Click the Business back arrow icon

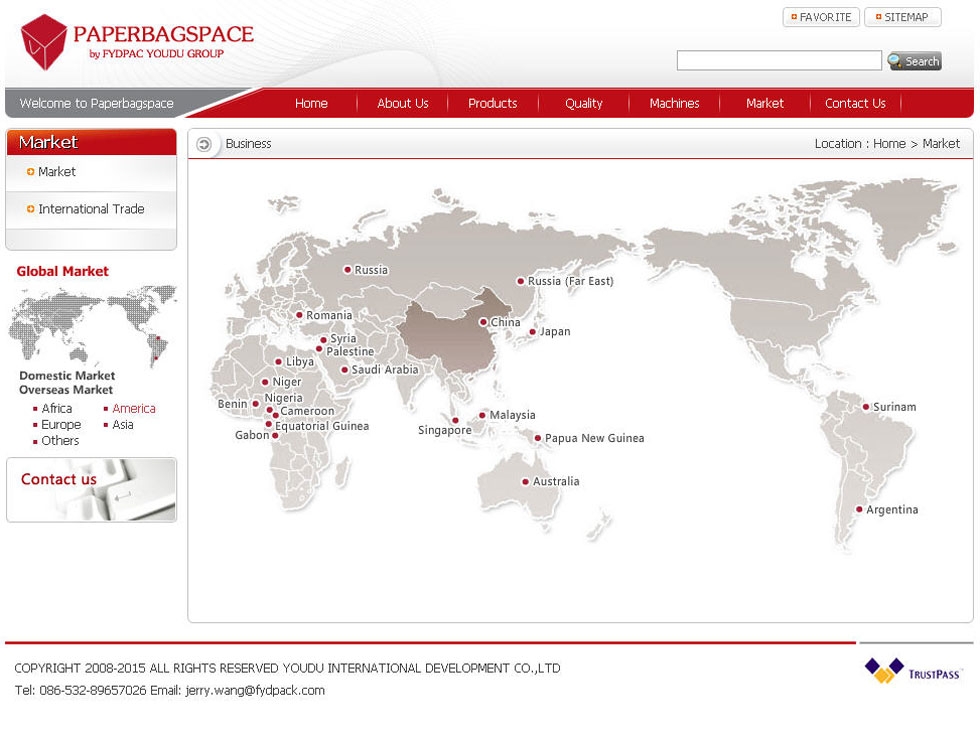point(204,144)
